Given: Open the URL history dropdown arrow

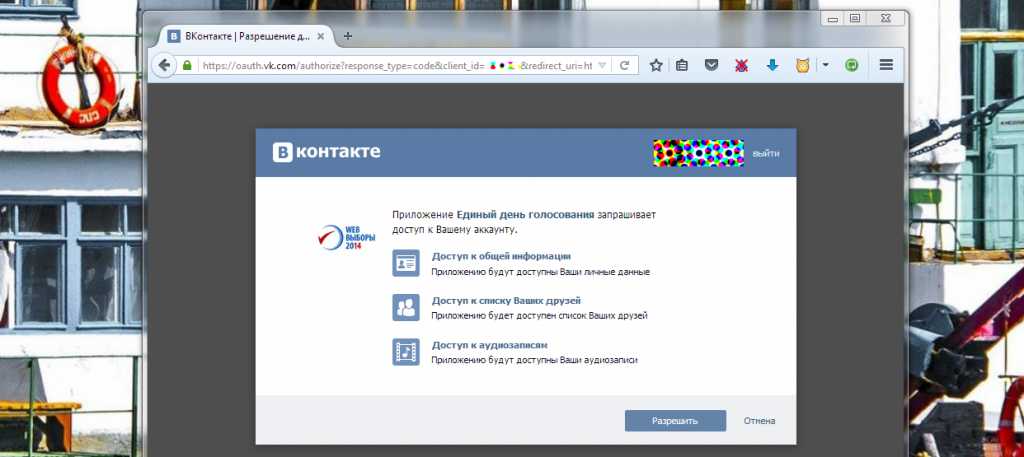Looking at the screenshot, I should click(x=602, y=65).
